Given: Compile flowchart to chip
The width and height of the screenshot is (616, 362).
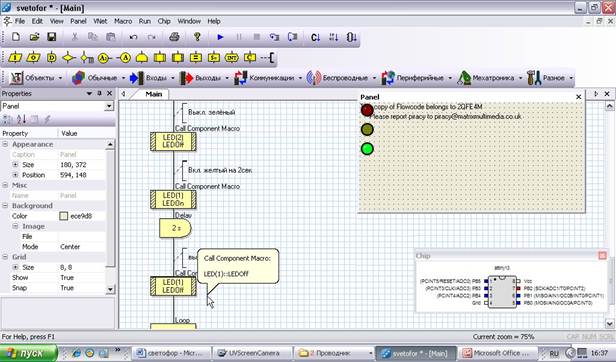Looking at the screenshot, I should point(352,37).
